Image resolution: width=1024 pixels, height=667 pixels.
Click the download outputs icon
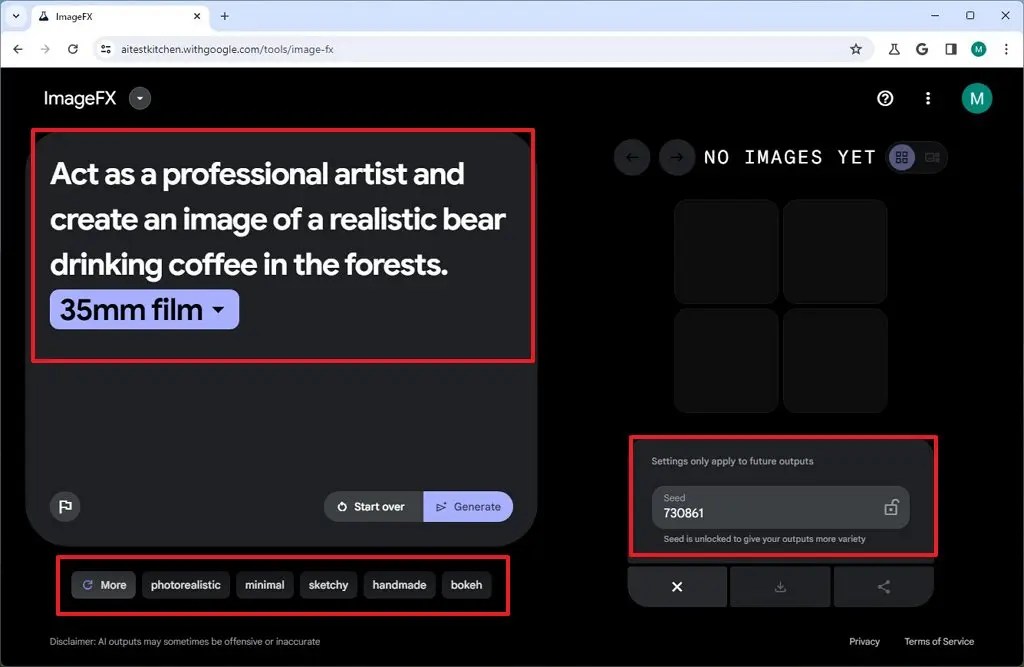[780, 586]
